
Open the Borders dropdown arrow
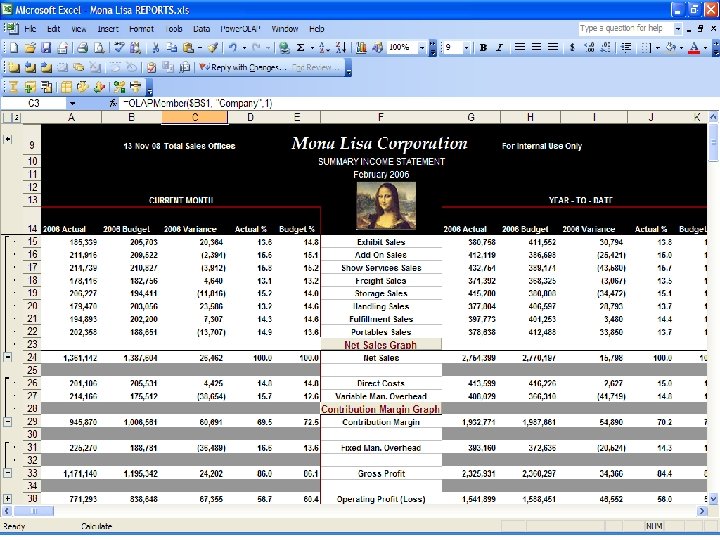tap(658, 47)
